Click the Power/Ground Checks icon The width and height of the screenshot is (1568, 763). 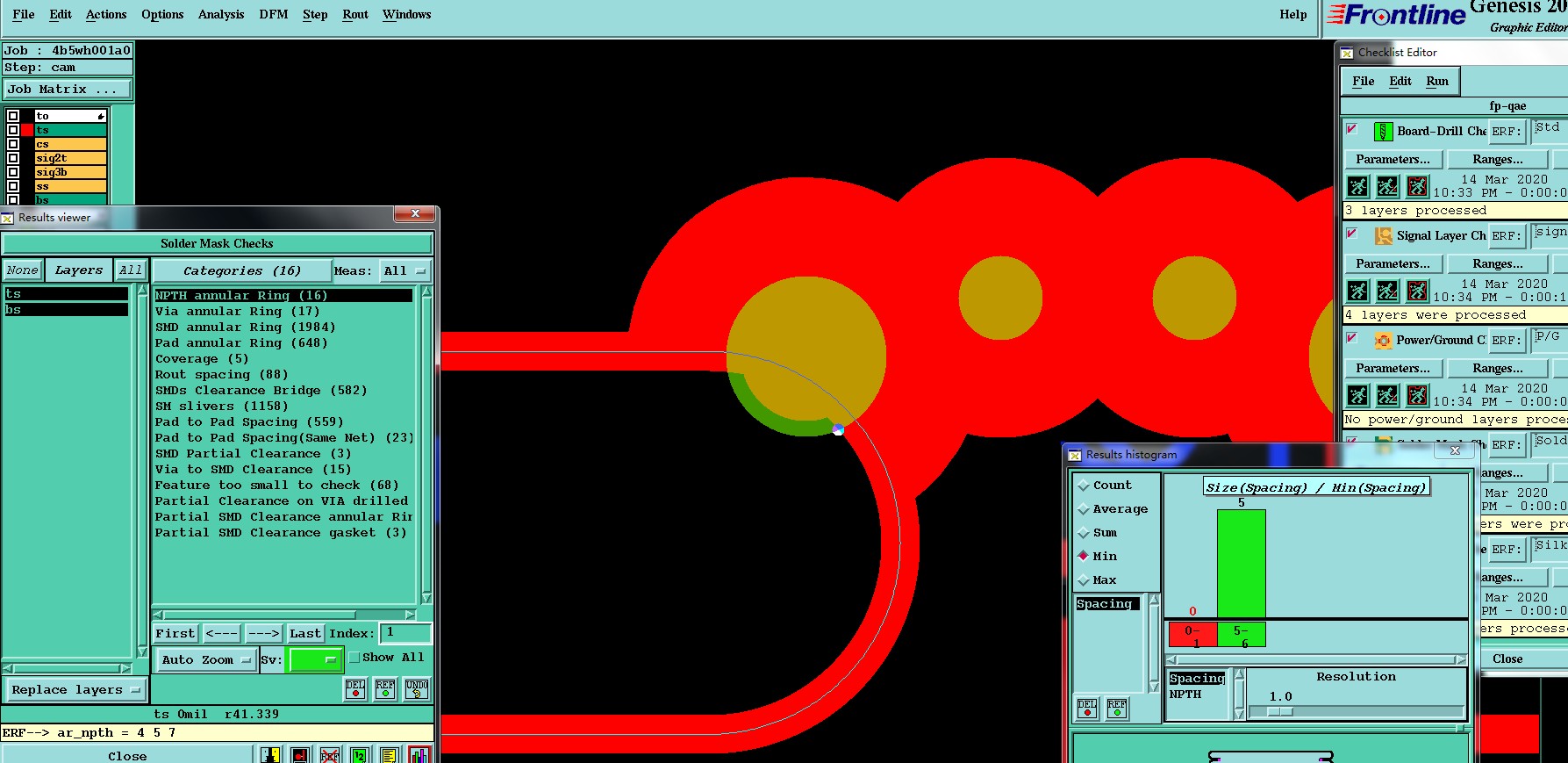(x=1383, y=341)
